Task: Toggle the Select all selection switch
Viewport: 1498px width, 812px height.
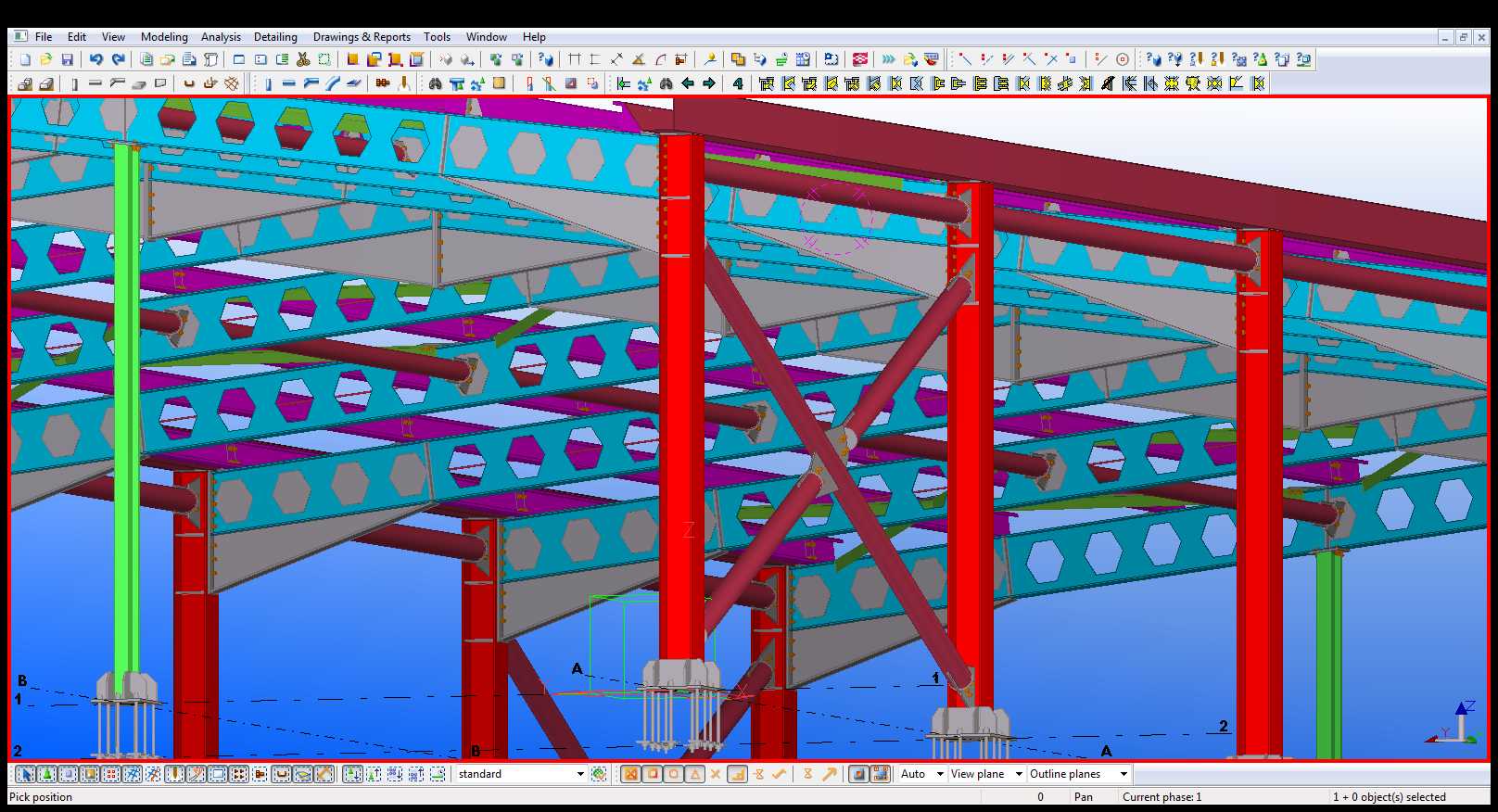Action: tap(26, 774)
